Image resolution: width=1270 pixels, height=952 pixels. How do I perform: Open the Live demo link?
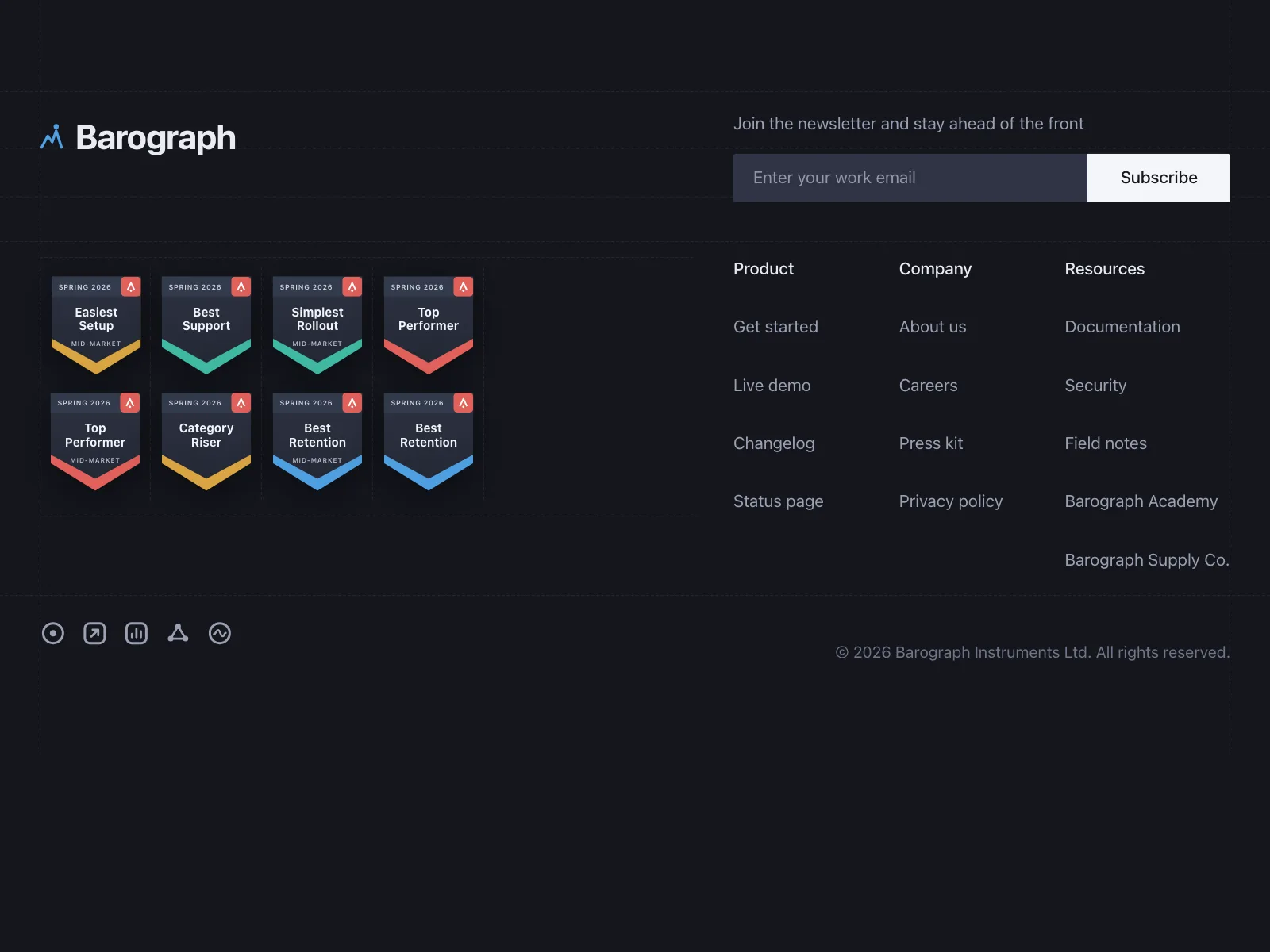click(772, 386)
